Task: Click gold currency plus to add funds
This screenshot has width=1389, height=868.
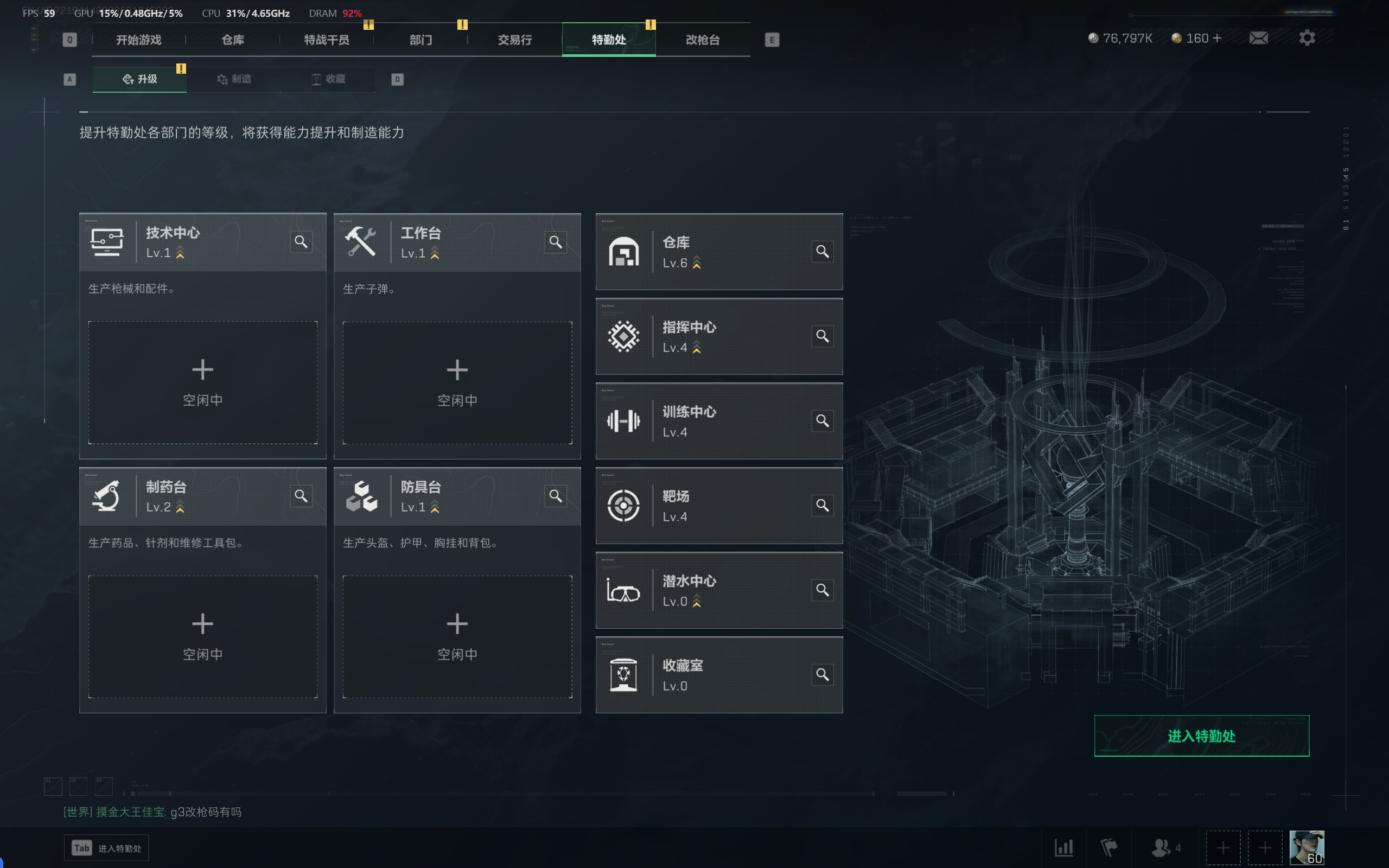Action: pyautogui.click(x=1218, y=38)
